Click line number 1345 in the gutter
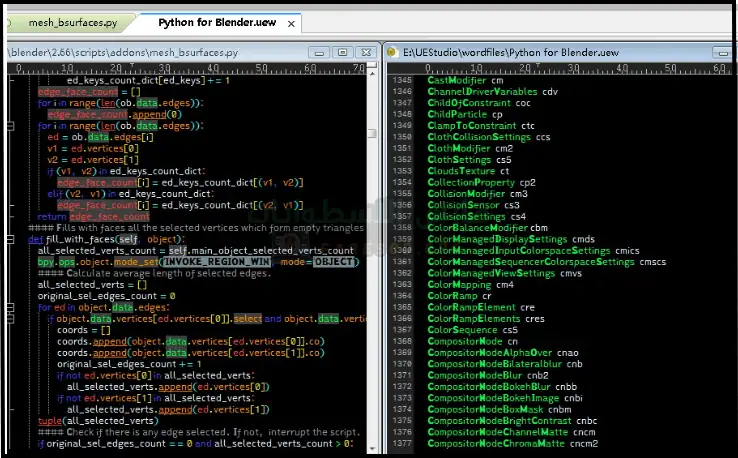The width and height of the screenshot is (738, 458). click(401, 80)
